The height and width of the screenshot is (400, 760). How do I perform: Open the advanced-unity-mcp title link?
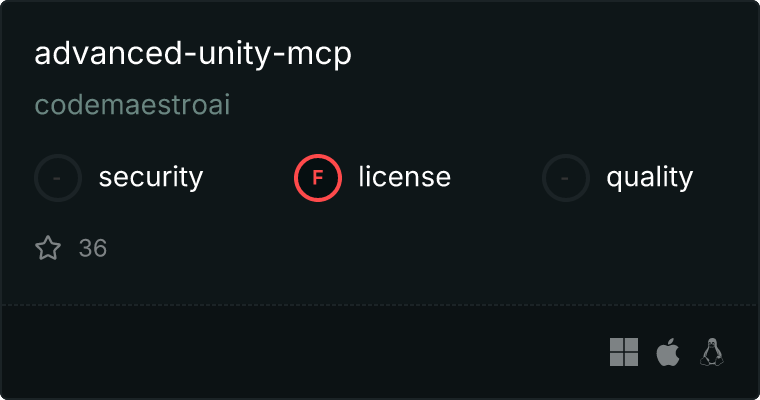193,54
